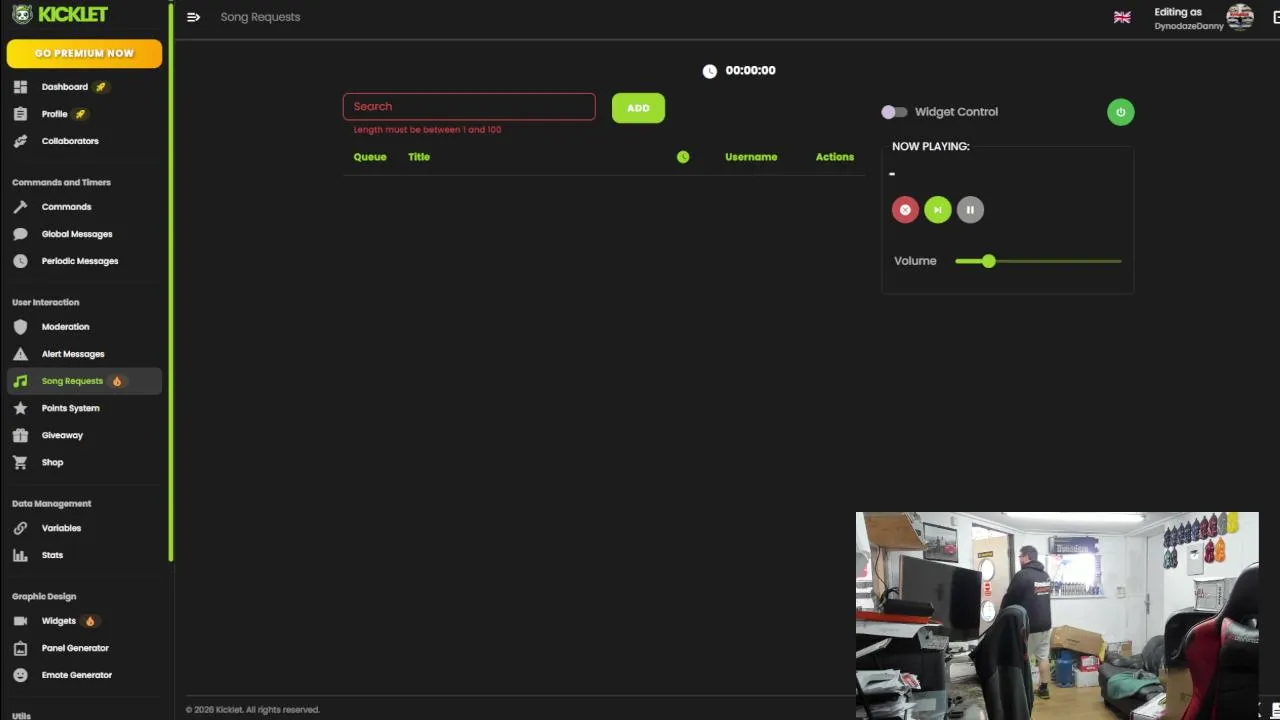1280x720 pixels.
Task: Click the ADD button
Action: 638,108
